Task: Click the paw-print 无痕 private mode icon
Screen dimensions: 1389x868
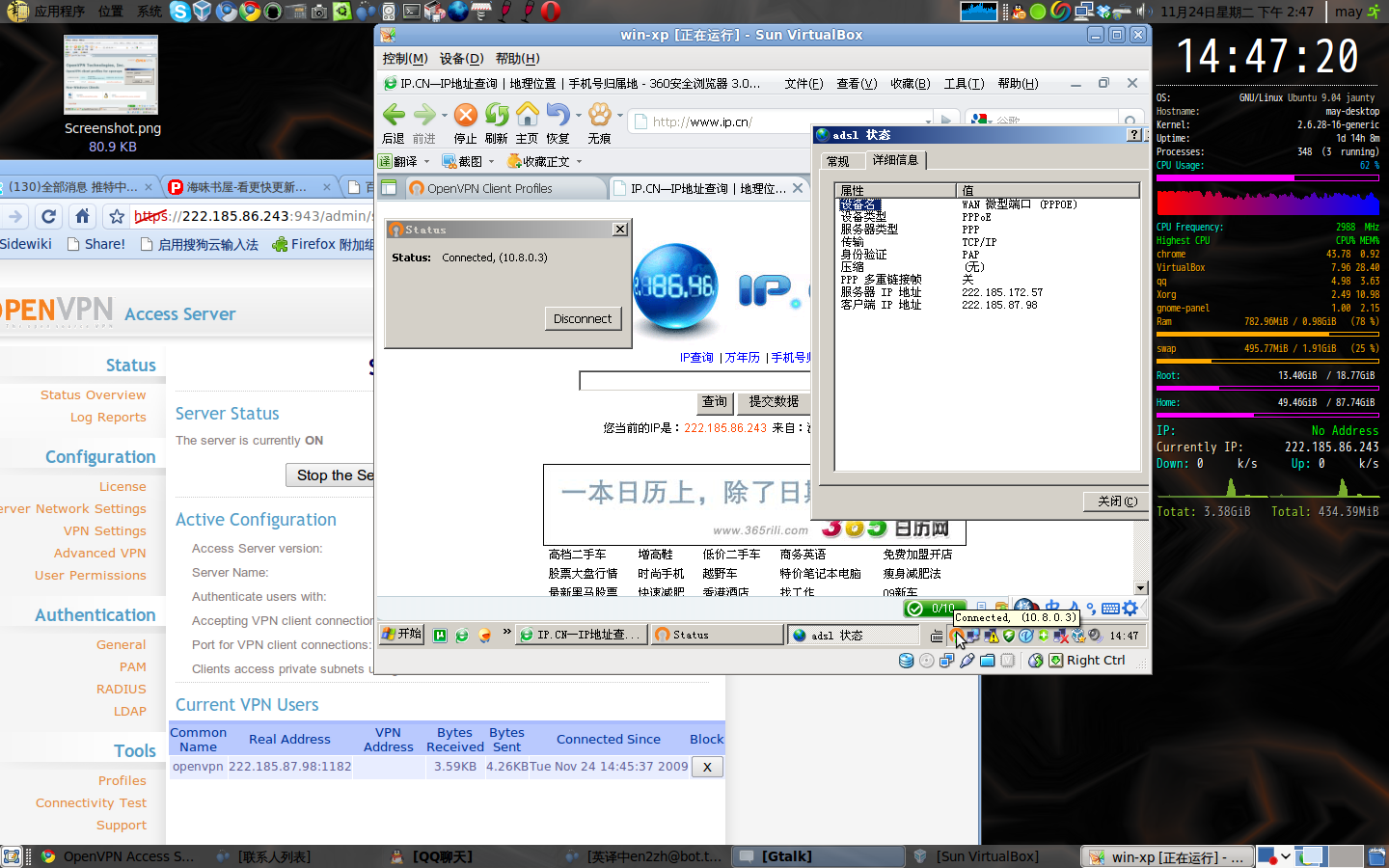Action: tap(600, 115)
